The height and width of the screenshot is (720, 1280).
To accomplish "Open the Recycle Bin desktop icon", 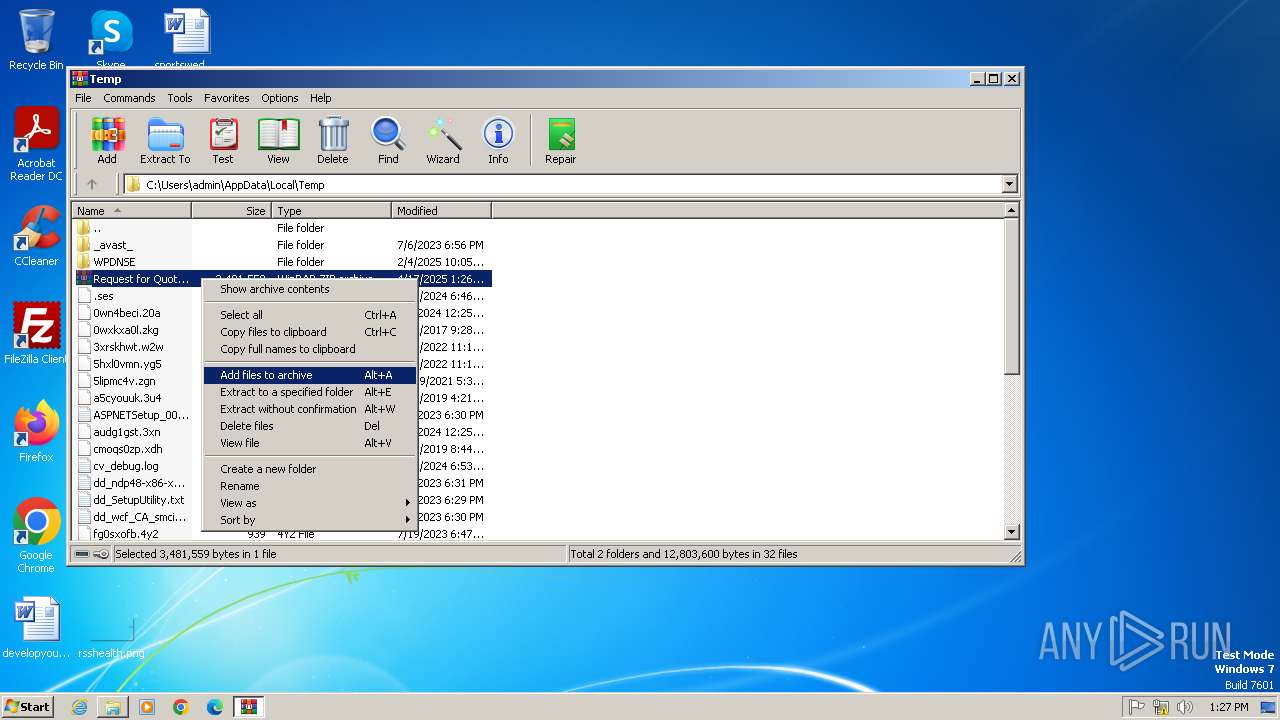I will pos(36,40).
